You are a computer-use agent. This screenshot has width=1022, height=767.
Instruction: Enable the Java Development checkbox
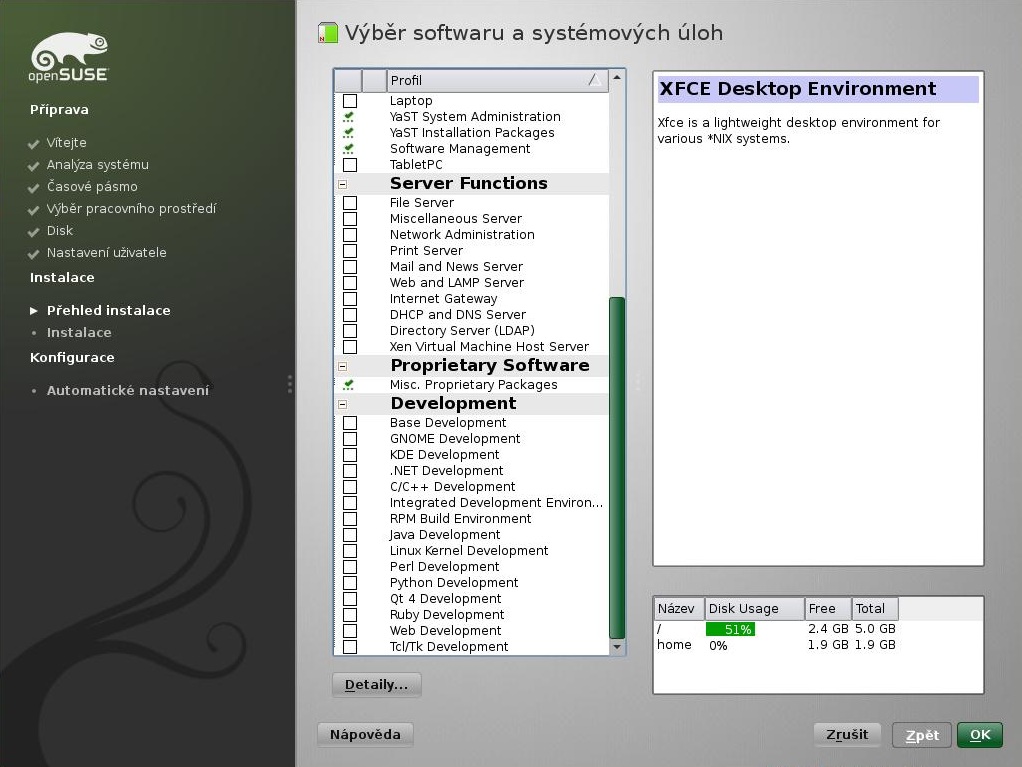[x=350, y=535]
